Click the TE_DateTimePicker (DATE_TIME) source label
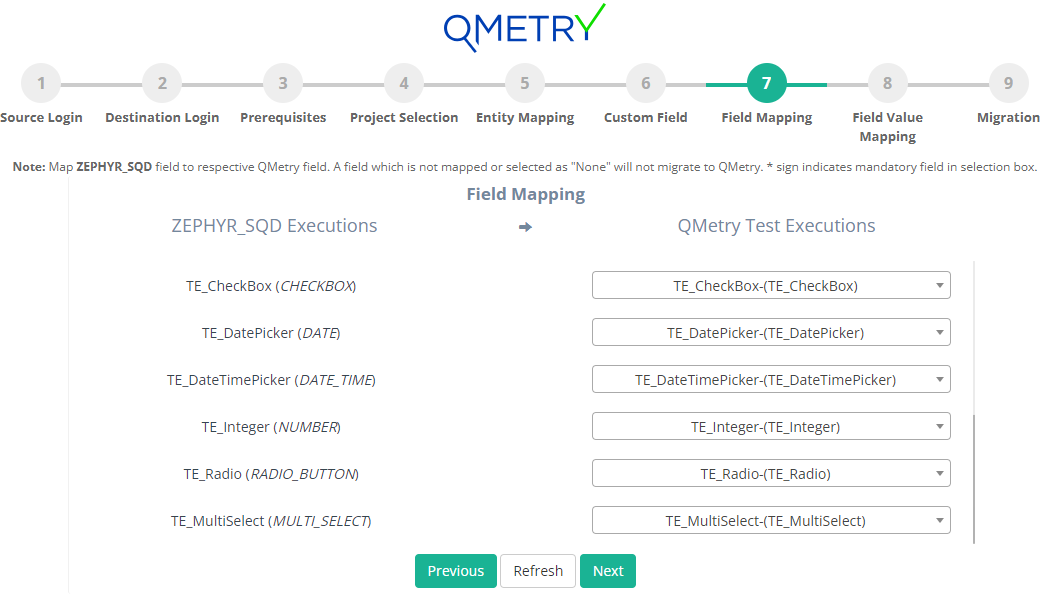1046x598 pixels. point(271,380)
